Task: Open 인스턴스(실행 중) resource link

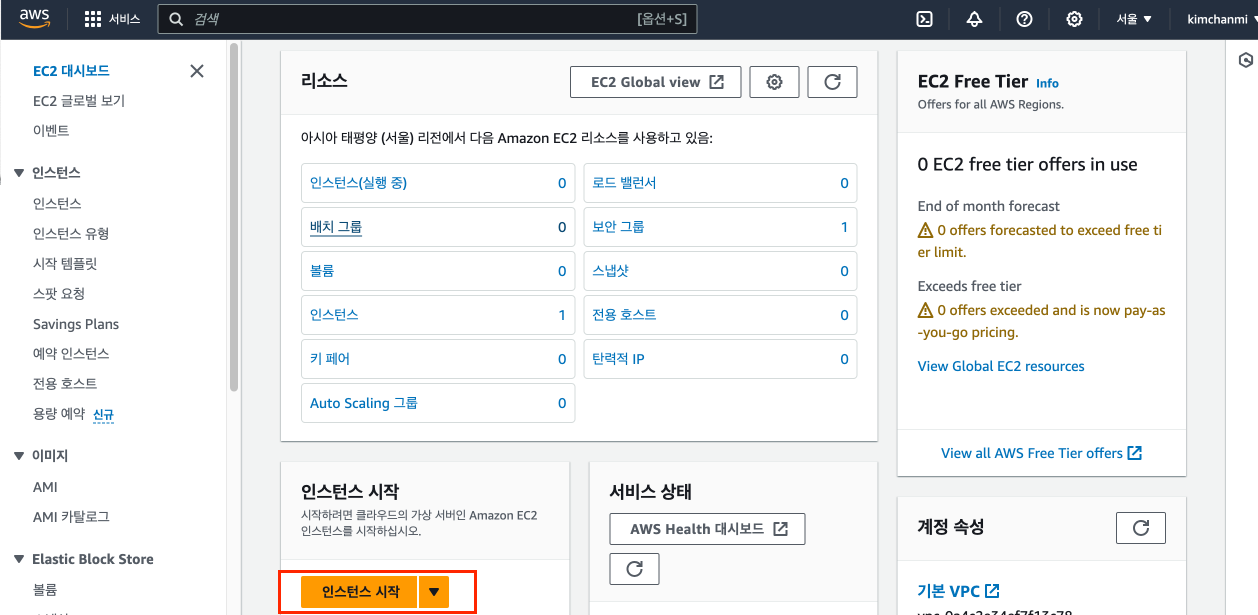Action: (358, 183)
